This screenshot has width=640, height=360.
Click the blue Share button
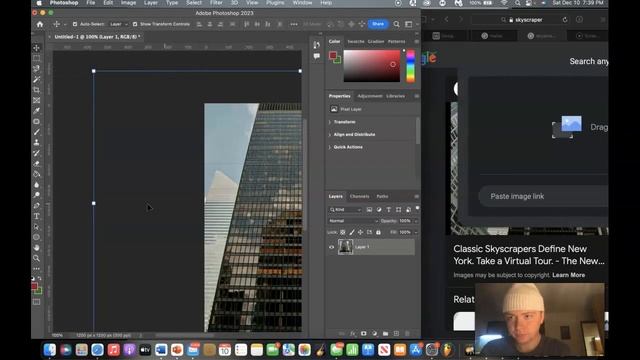378,24
